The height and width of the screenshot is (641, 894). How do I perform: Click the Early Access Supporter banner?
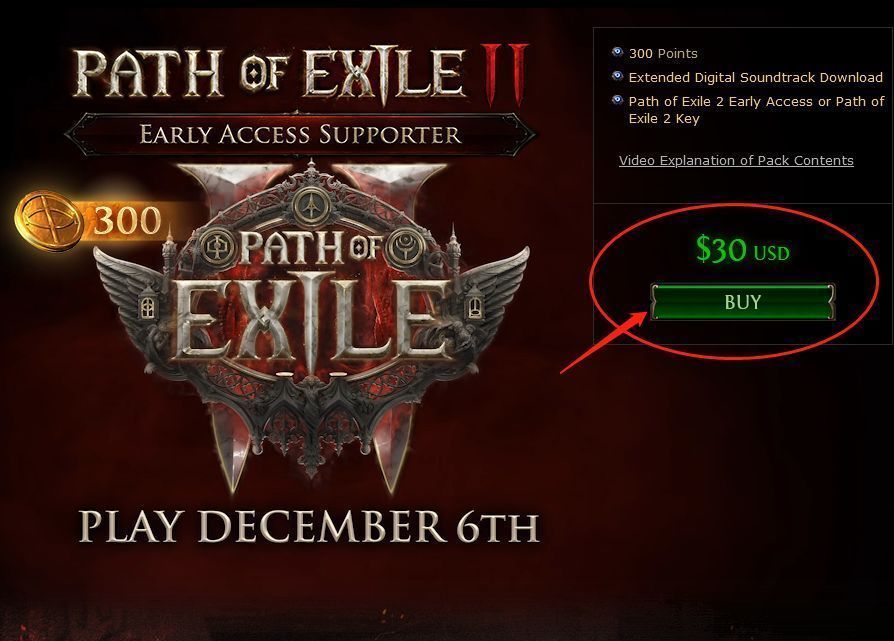point(300,135)
